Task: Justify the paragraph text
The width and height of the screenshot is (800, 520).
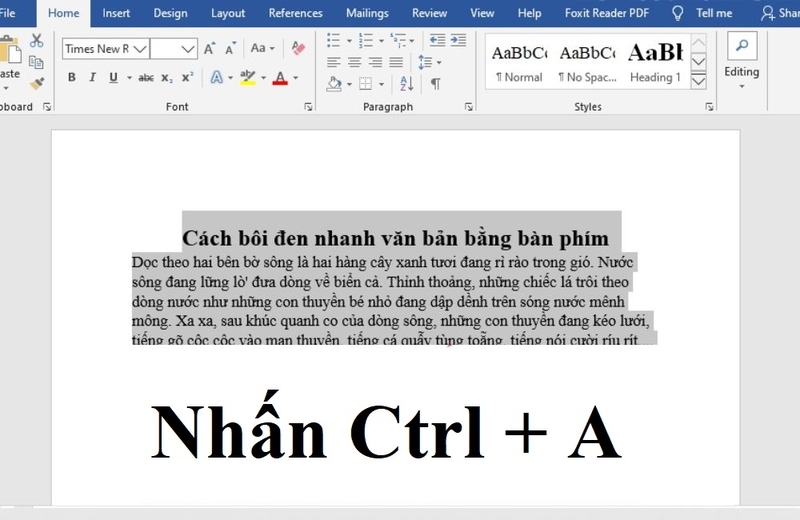Action: (x=396, y=62)
